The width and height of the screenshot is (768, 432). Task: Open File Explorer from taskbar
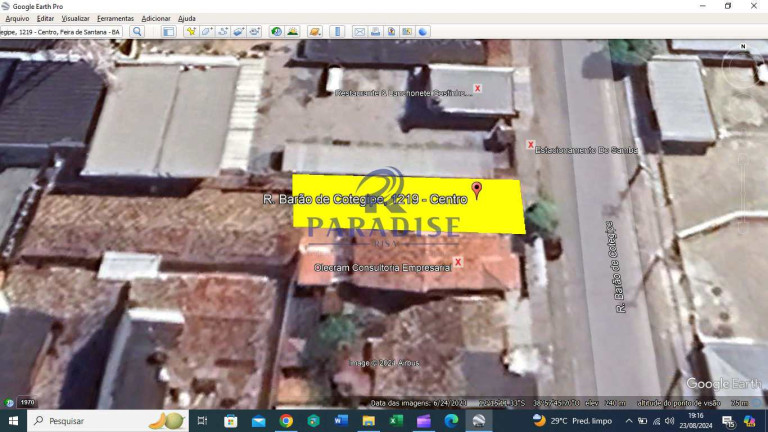coord(368,421)
